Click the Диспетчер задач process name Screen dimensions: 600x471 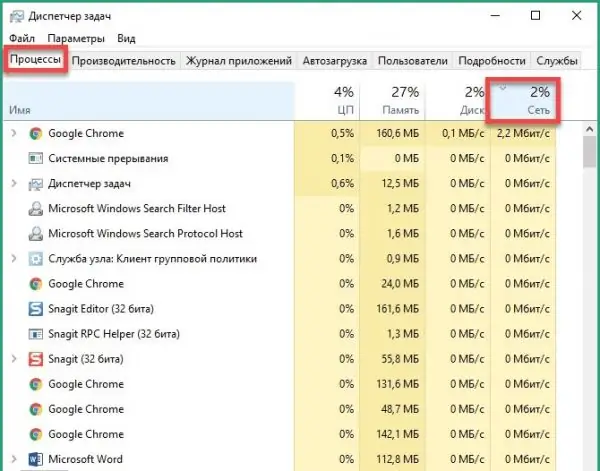(89, 184)
